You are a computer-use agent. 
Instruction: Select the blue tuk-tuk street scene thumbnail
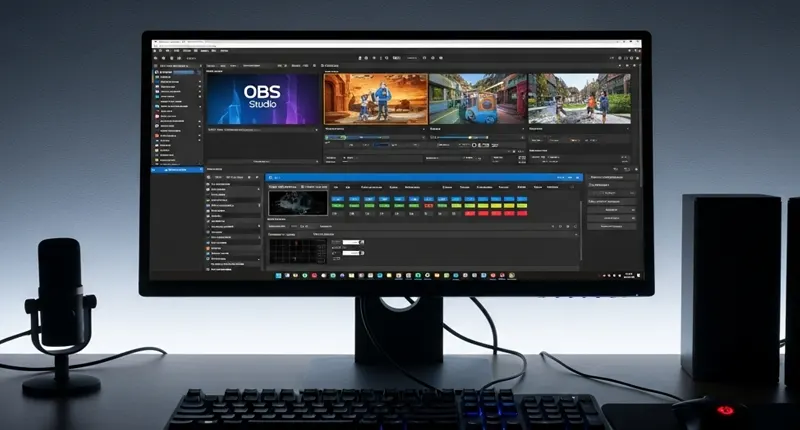point(478,99)
